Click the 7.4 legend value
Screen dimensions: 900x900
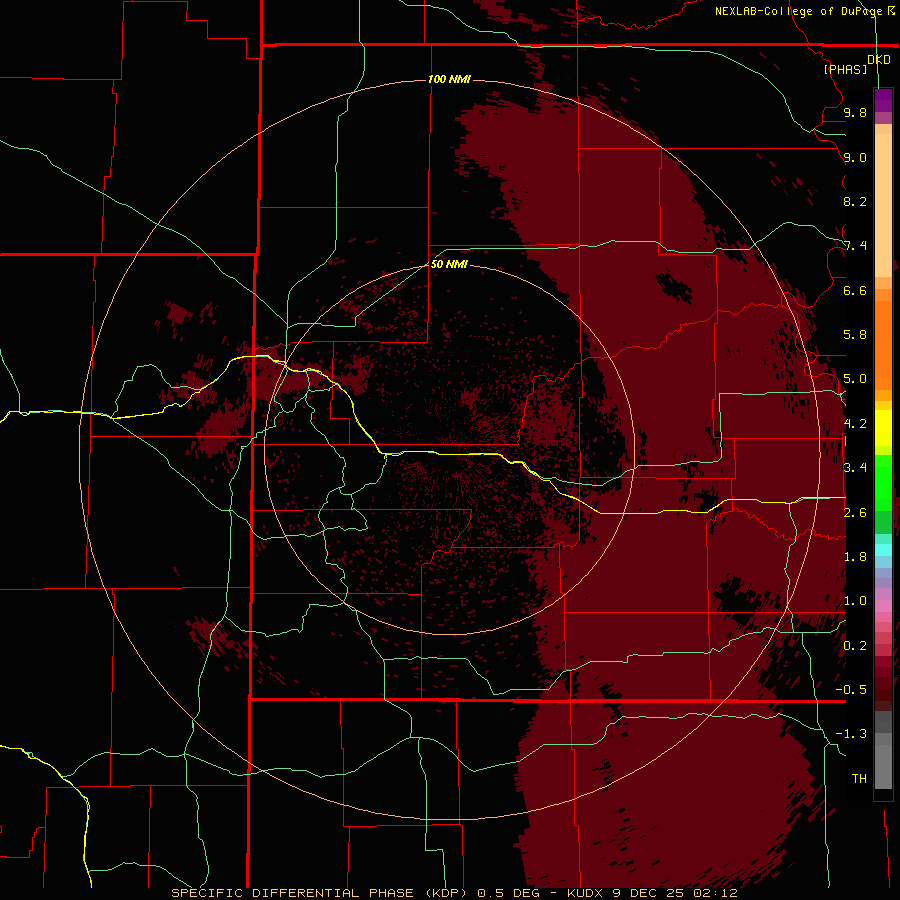[855, 246]
